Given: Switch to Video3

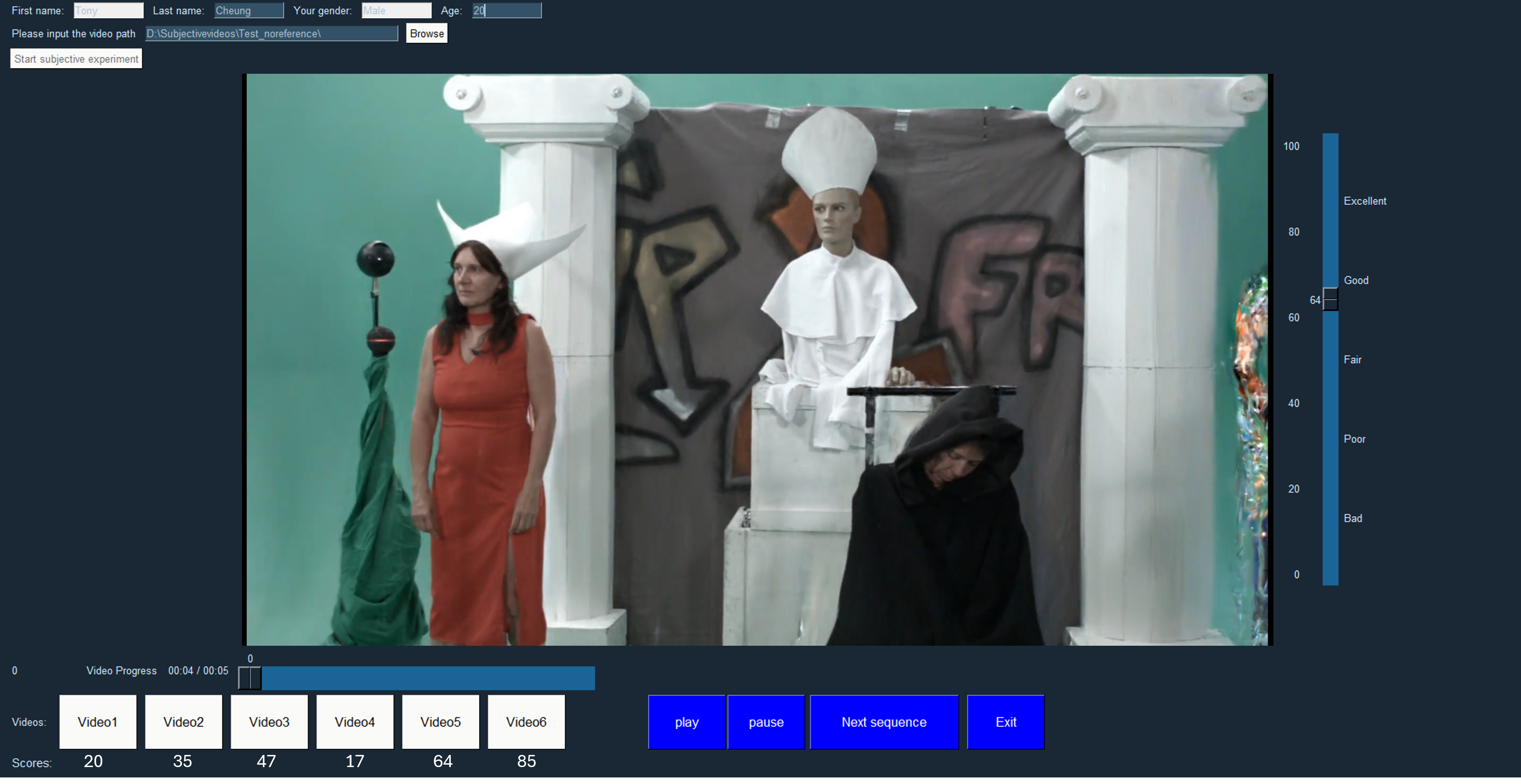Looking at the screenshot, I should [269, 722].
